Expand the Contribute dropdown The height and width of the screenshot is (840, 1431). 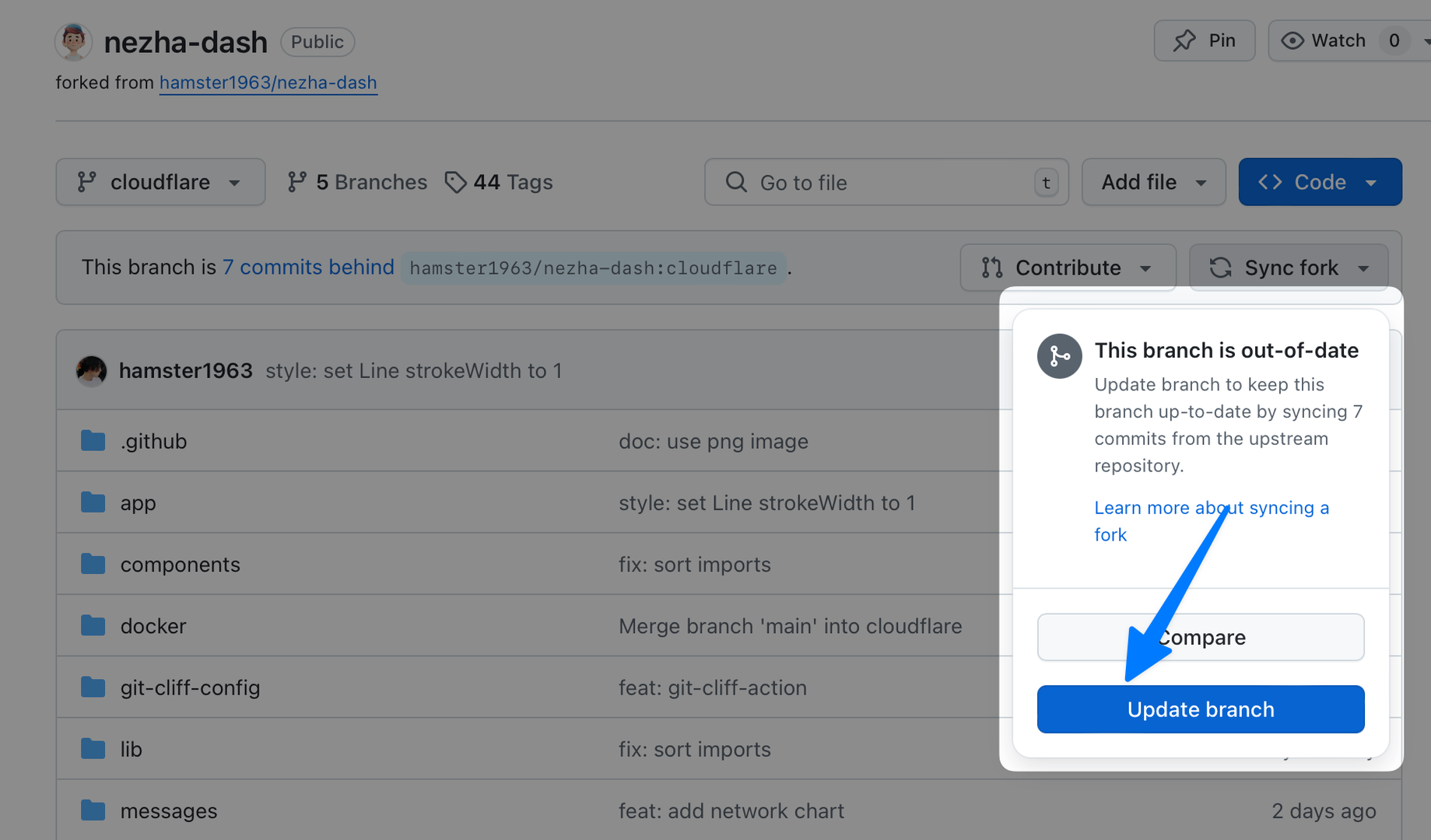click(1068, 268)
